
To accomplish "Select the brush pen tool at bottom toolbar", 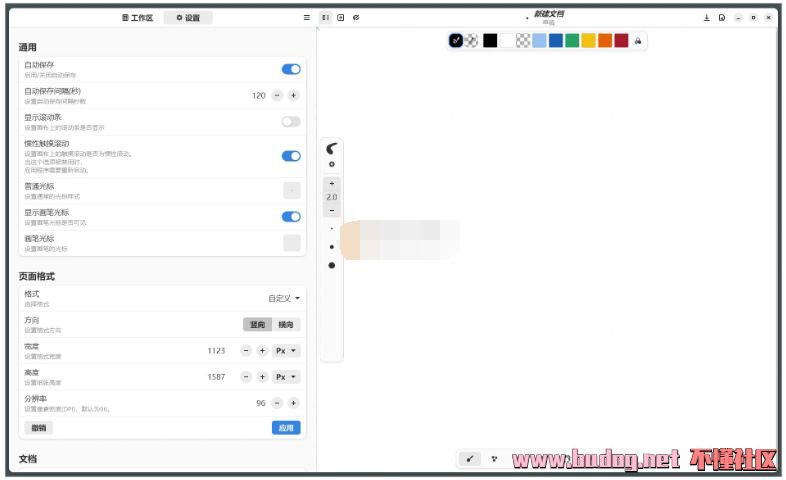I will 470,459.
